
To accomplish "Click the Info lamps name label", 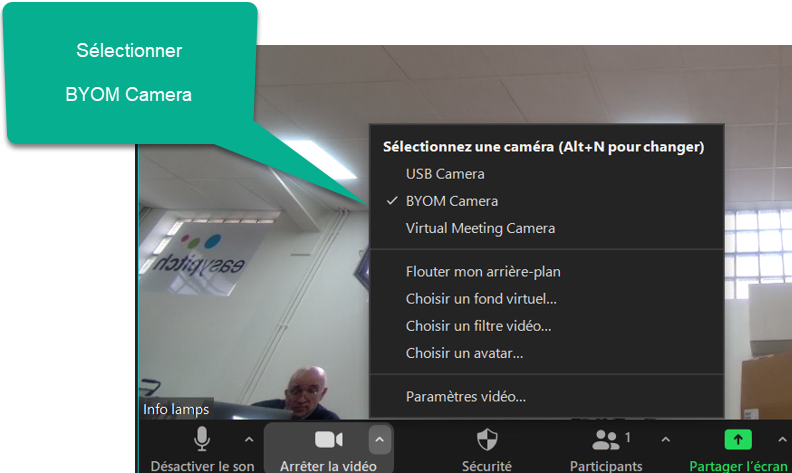I will click(176, 409).
